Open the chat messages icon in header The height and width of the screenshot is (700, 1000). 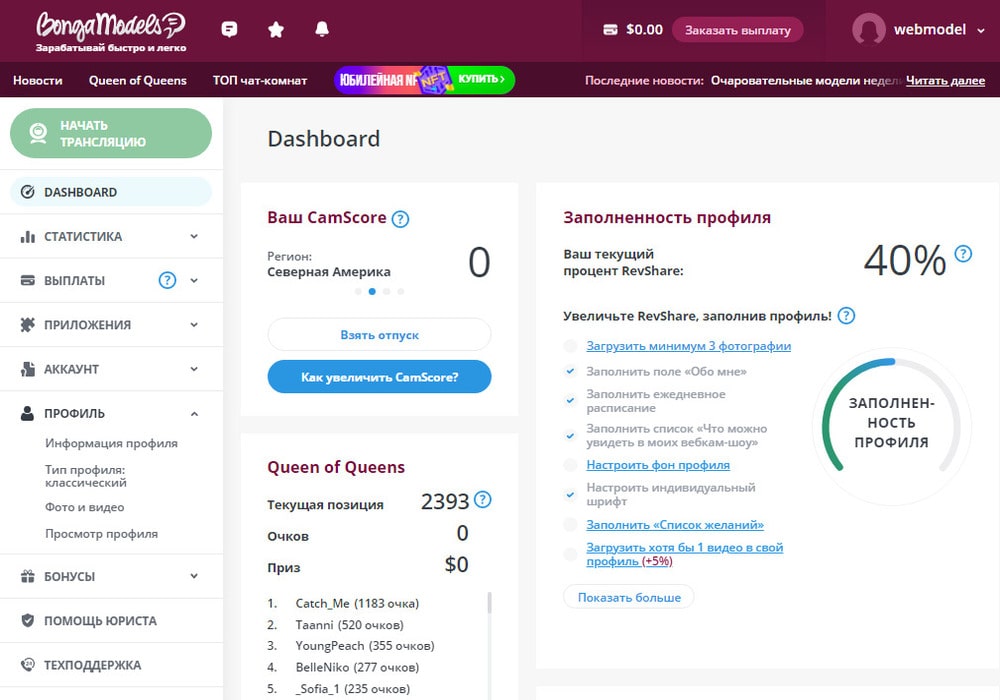pos(229,30)
